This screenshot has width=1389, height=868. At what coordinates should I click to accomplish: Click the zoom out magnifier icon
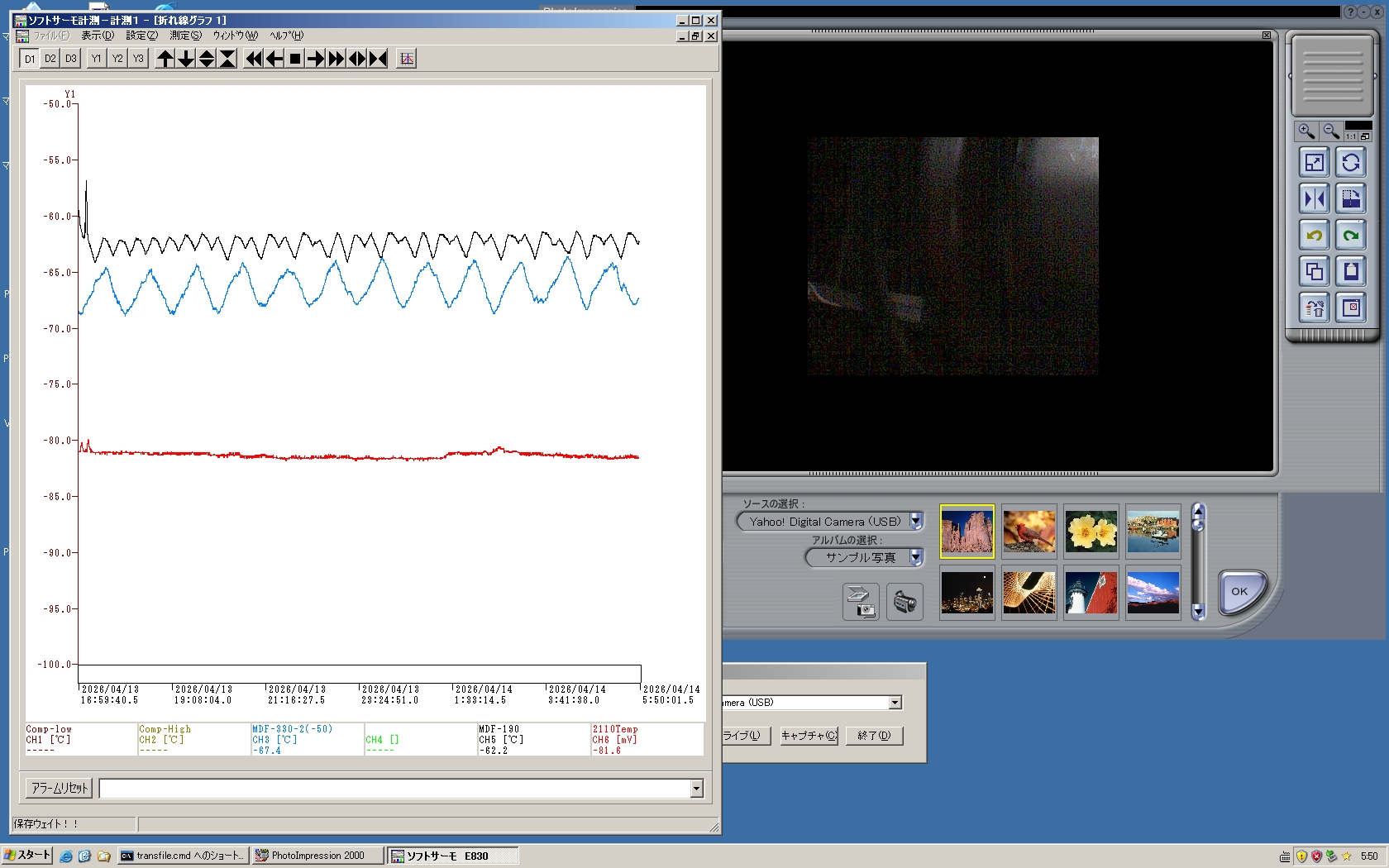1330,131
